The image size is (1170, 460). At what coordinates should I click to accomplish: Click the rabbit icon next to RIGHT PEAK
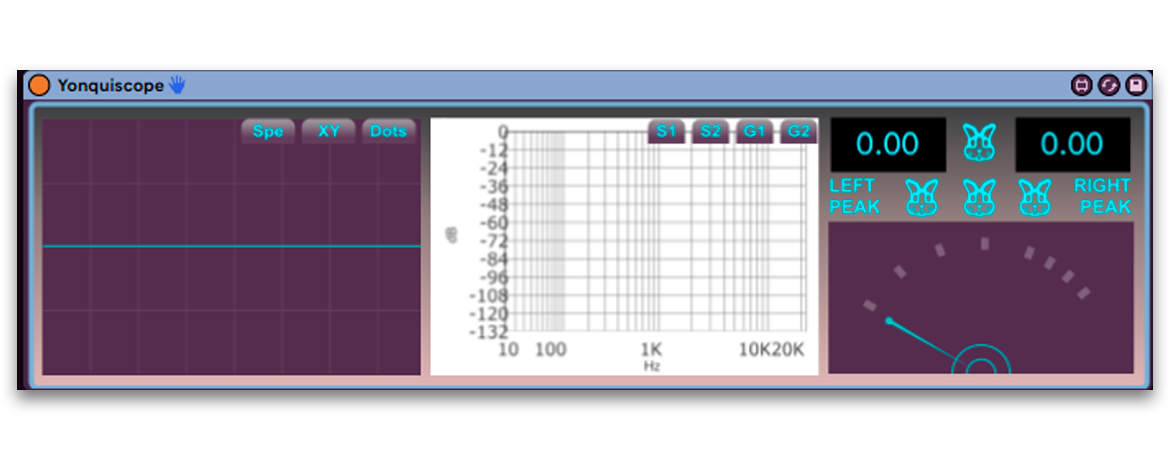(x=1036, y=198)
